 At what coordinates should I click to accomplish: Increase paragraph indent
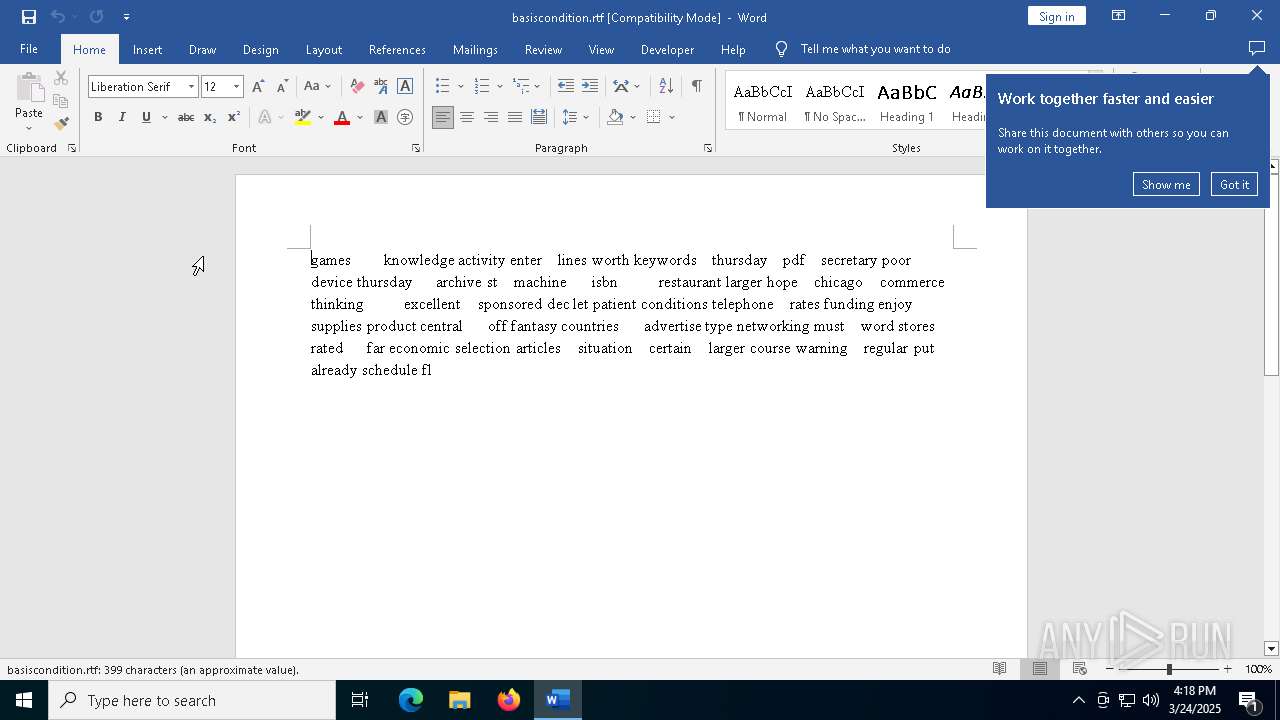[590, 87]
